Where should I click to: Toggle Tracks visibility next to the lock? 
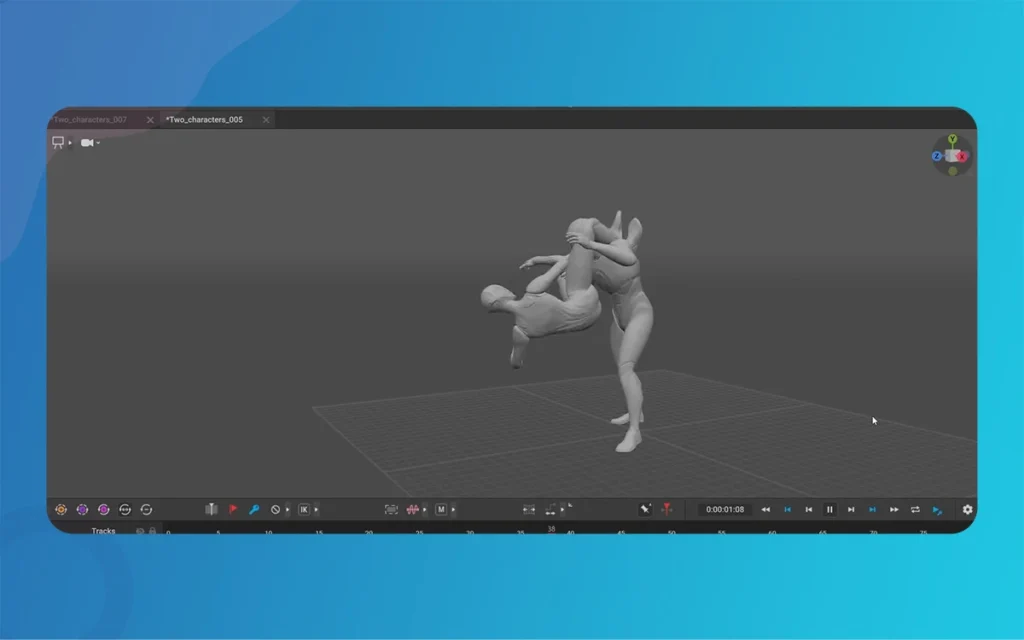pyautogui.click(x=139, y=530)
